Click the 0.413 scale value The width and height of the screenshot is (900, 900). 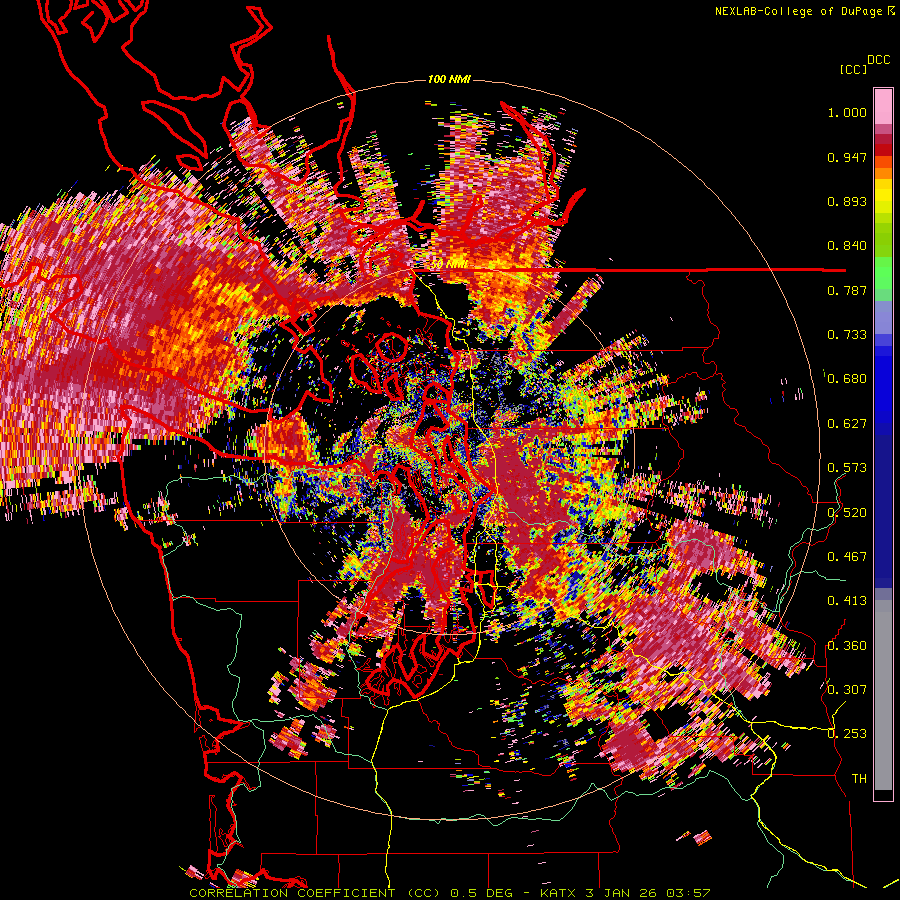click(847, 601)
